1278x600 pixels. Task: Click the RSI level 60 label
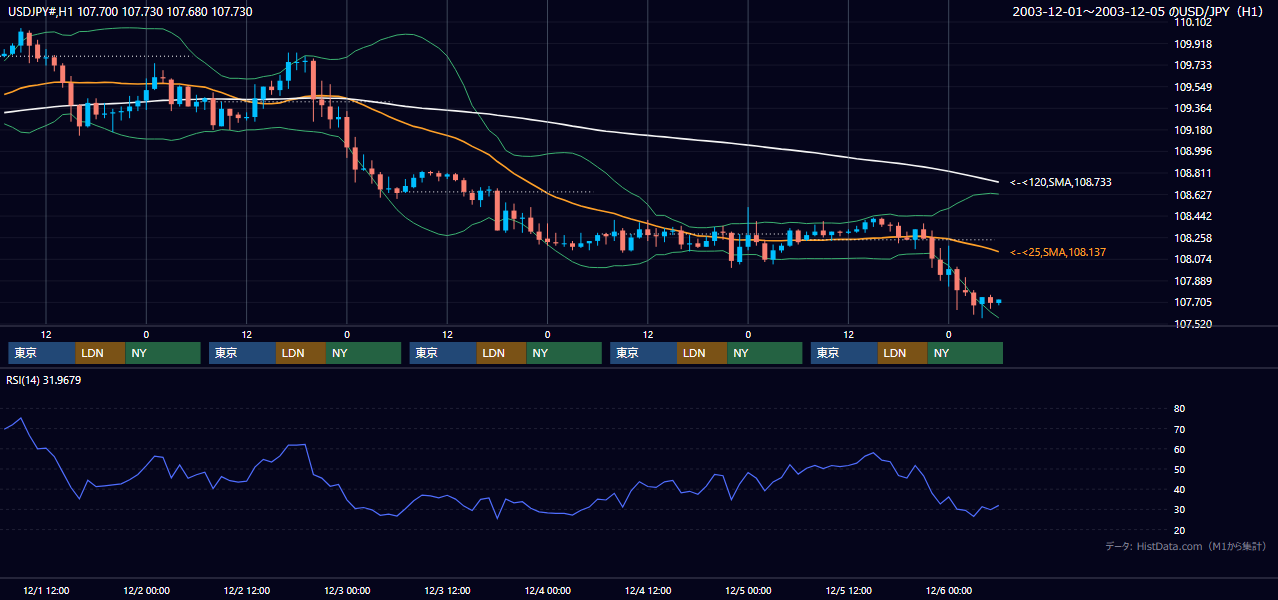[x=1179, y=449]
